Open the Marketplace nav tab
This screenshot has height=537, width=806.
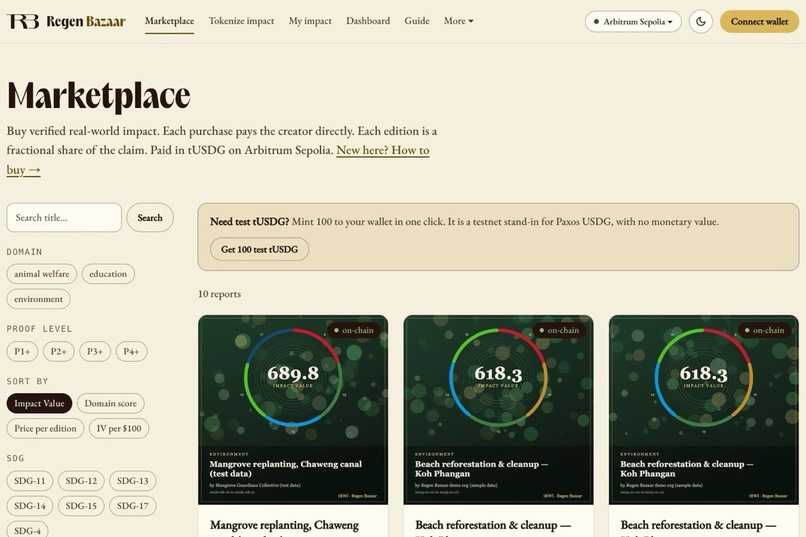[169, 21]
